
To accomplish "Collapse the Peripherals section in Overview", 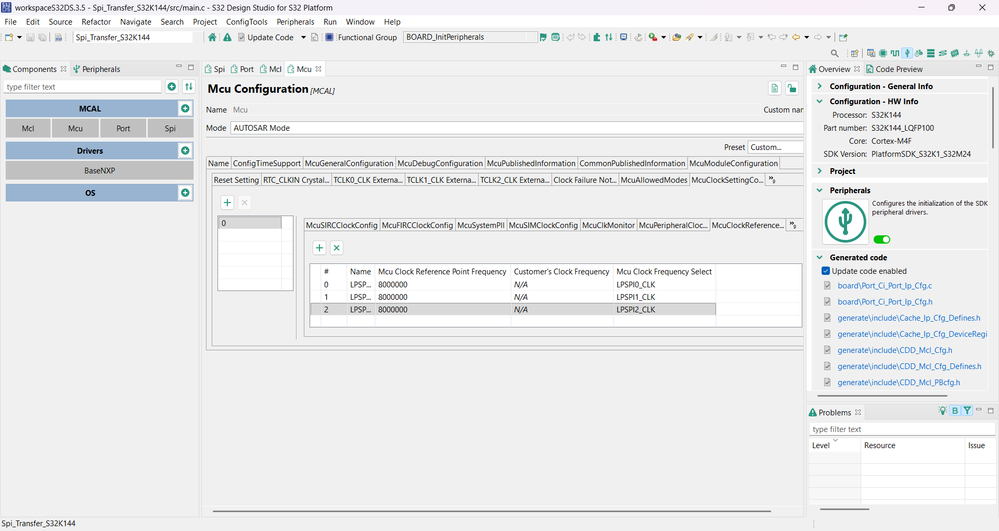I will point(819,190).
